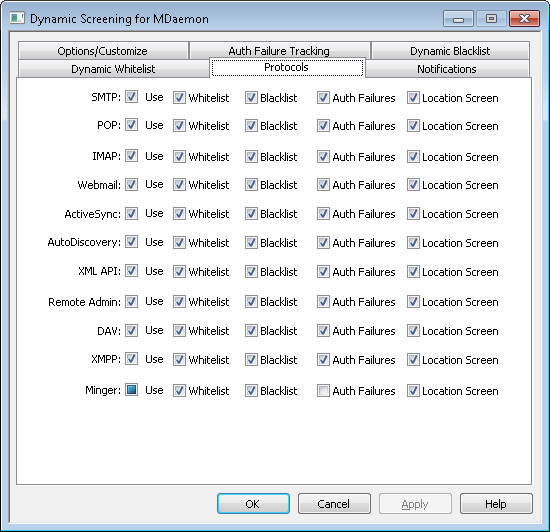Screen dimensions: 550x532
Task: Toggle Webmail Auth Failures checkbox
Action: click(x=323, y=184)
